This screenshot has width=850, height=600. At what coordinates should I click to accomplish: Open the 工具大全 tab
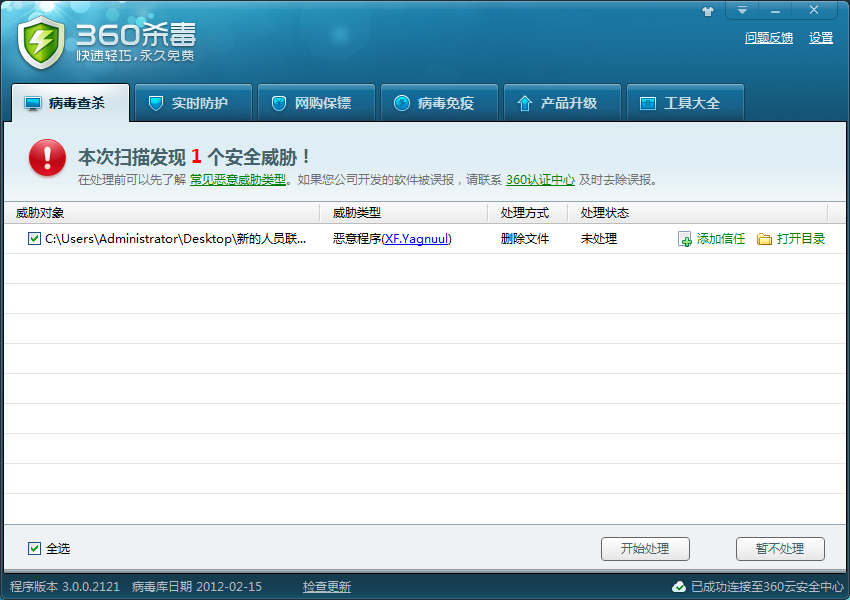686,103
